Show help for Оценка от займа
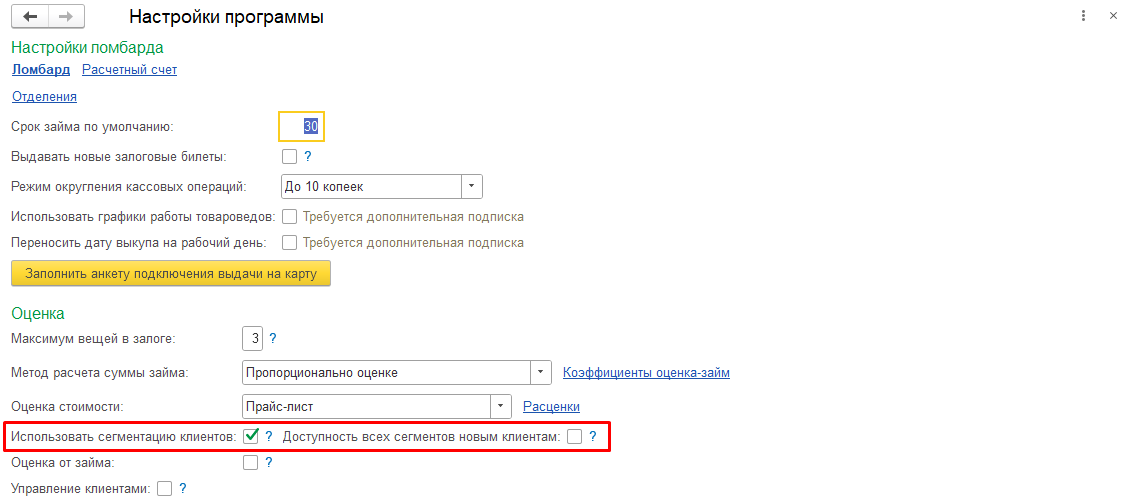Screen dimensions: 1126x503 pos(269,463)
